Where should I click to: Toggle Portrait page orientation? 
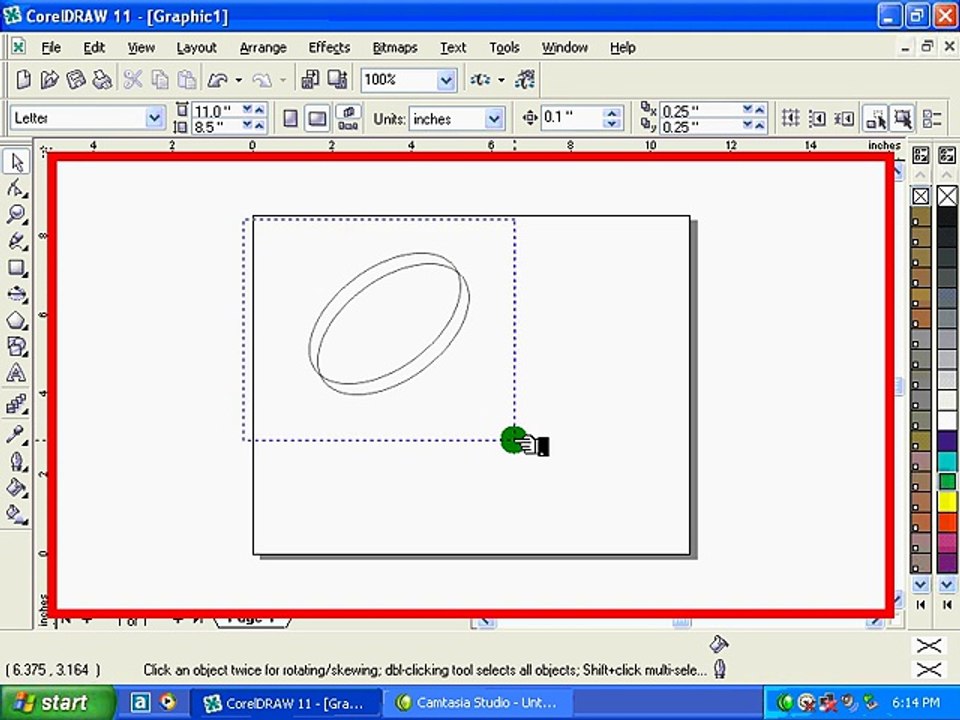pos(290,118)
